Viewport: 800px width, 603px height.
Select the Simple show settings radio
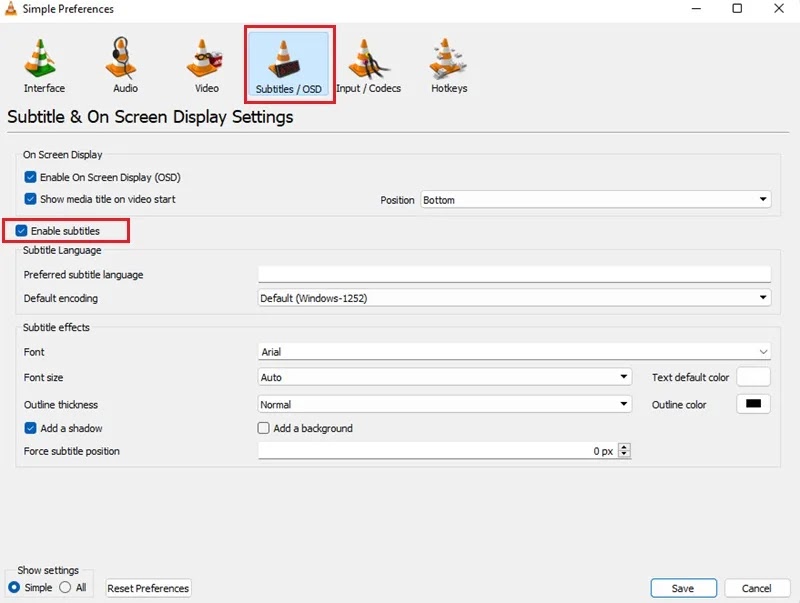click(x=14, y=587)
